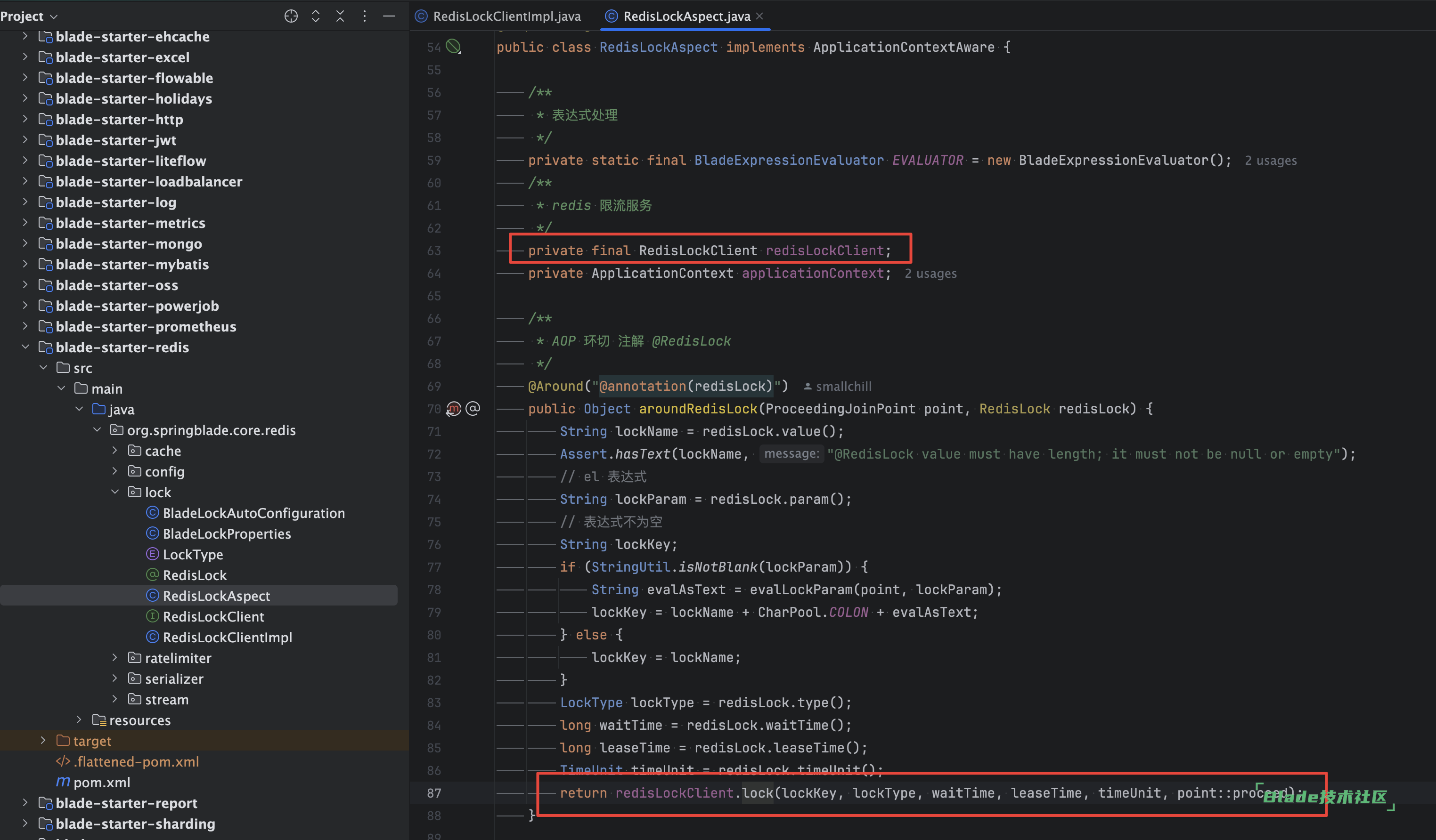The image size is (1436, 840).
Task: Select the blade-starter-mongo module
Action: pyautogui.click(x=129, y=244)
